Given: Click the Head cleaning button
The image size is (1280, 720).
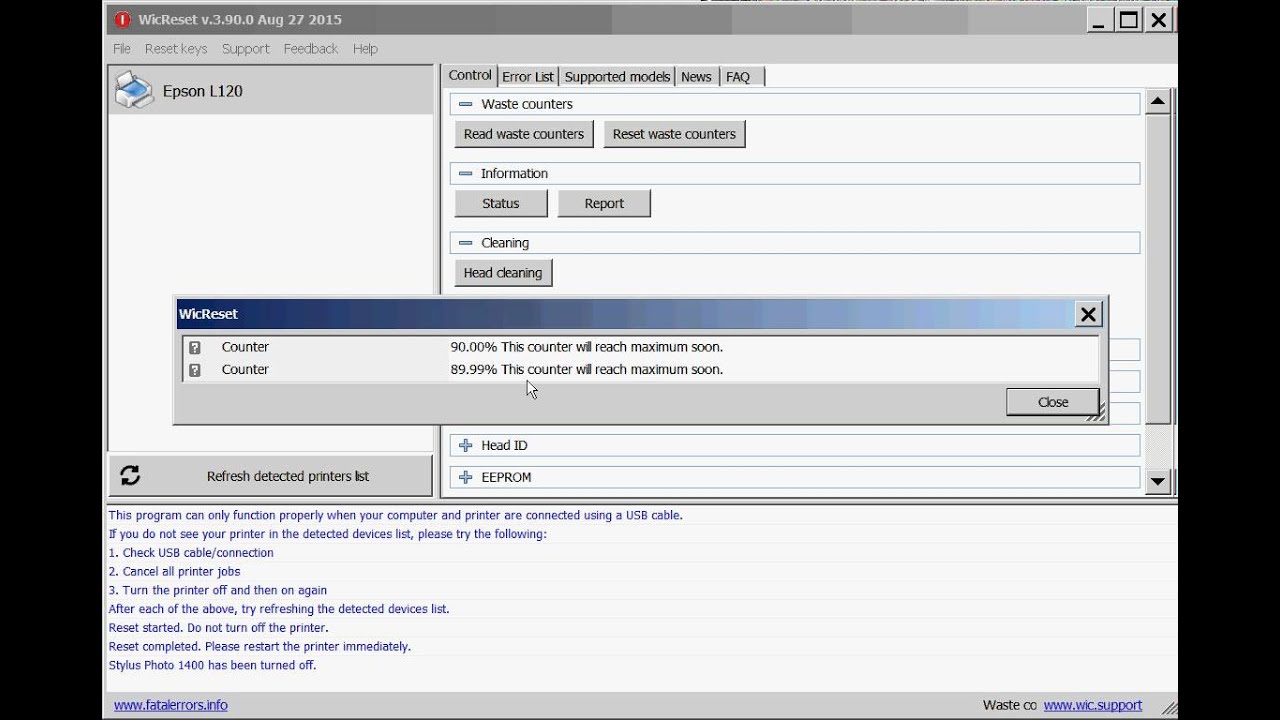Looking at the screenshot, I should pyautogui.click(x=503, y=273).
